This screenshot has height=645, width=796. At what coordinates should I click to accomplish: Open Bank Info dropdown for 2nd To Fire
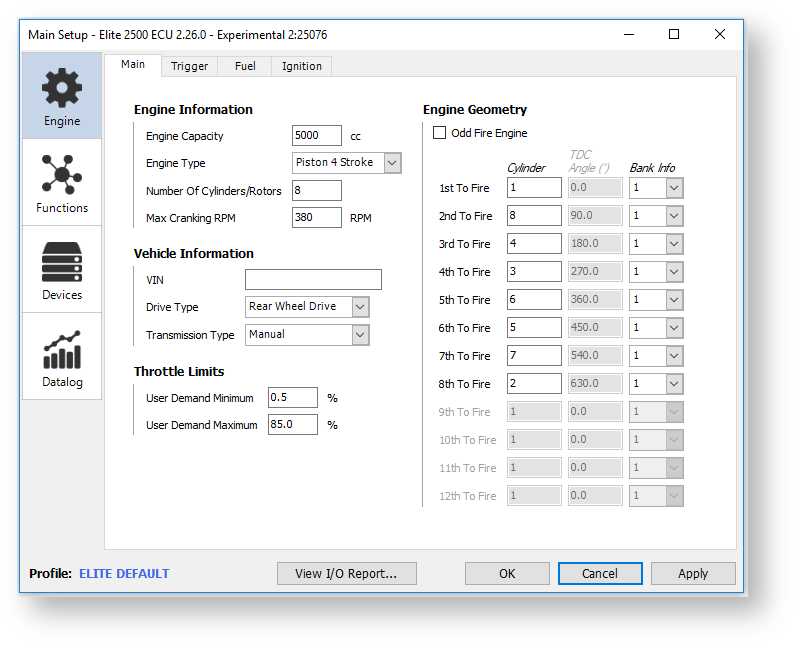click(x=656, y=216)
